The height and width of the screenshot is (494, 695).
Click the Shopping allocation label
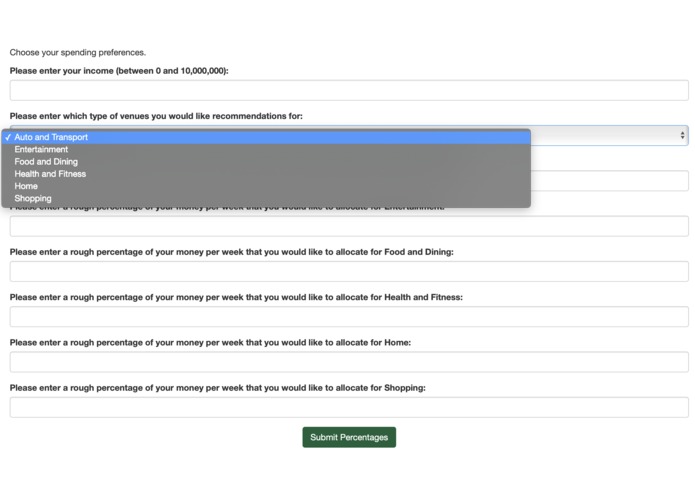coord(217,388)
